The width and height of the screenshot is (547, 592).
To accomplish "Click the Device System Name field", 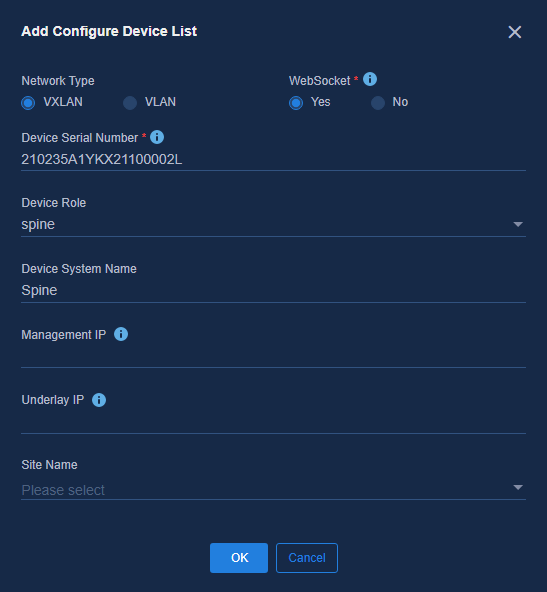I will [273, 291].
